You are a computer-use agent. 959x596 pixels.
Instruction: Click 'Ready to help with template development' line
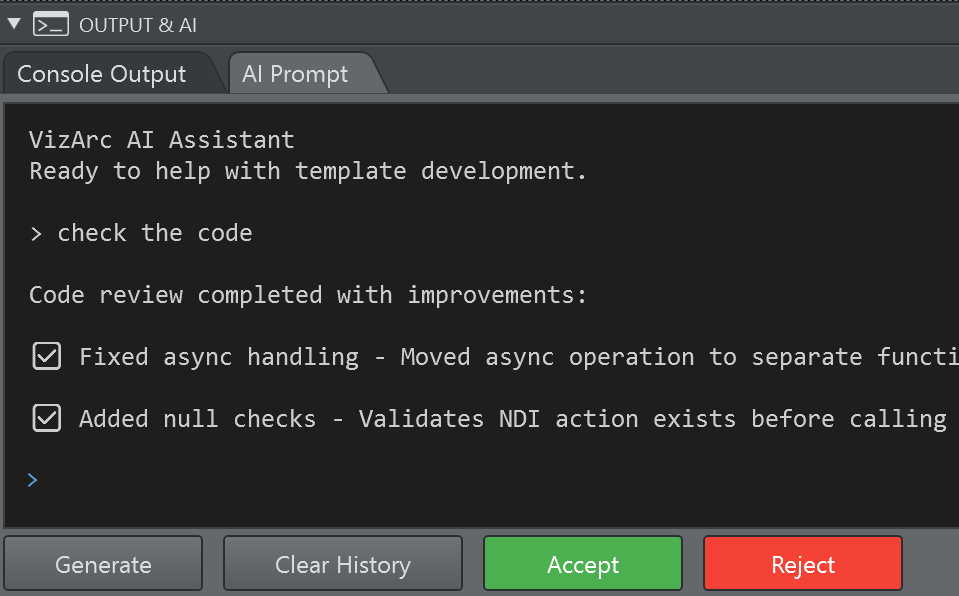(x=307, y=171)
